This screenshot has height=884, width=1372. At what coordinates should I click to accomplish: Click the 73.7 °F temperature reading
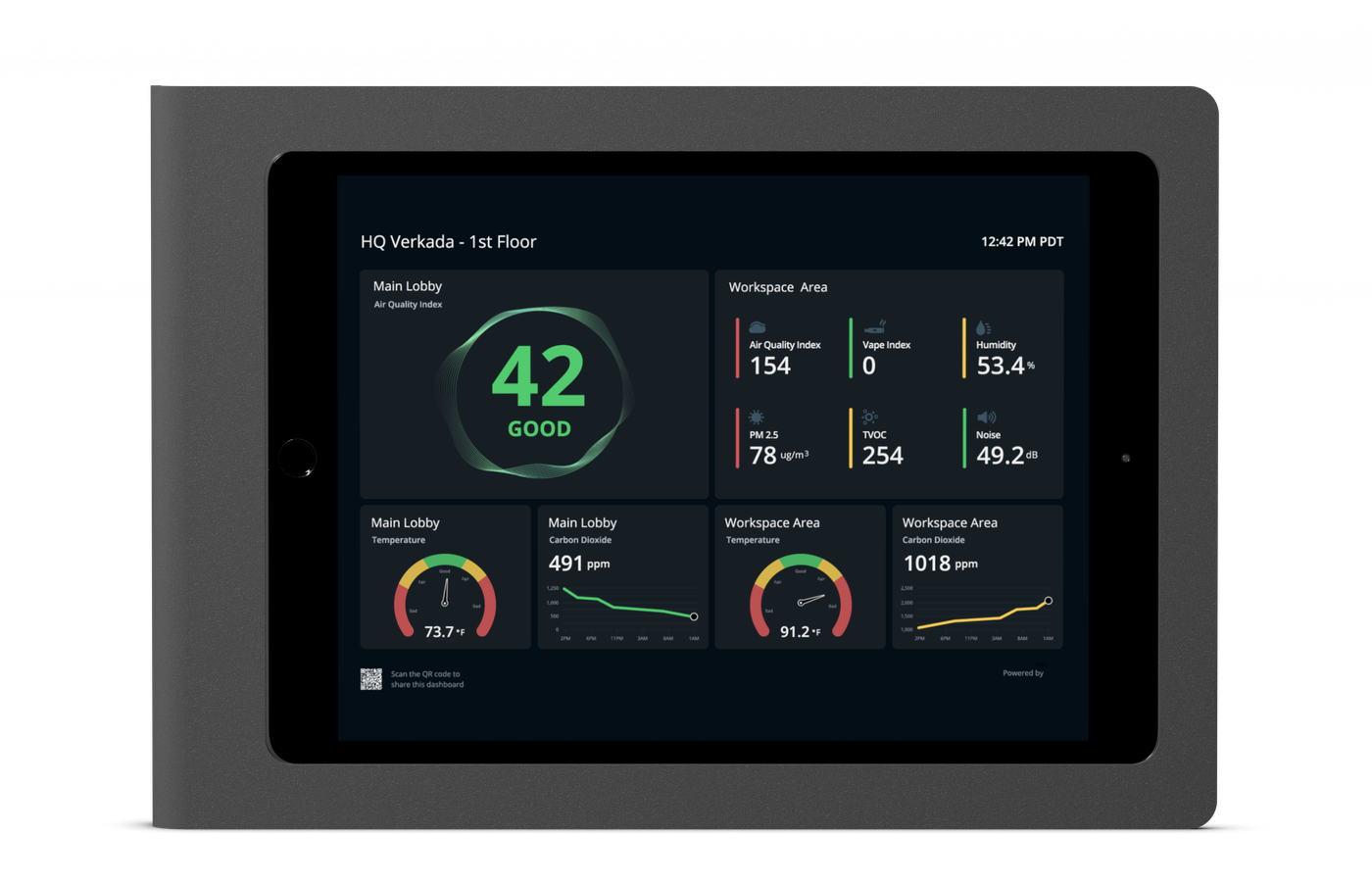[445, 632]
